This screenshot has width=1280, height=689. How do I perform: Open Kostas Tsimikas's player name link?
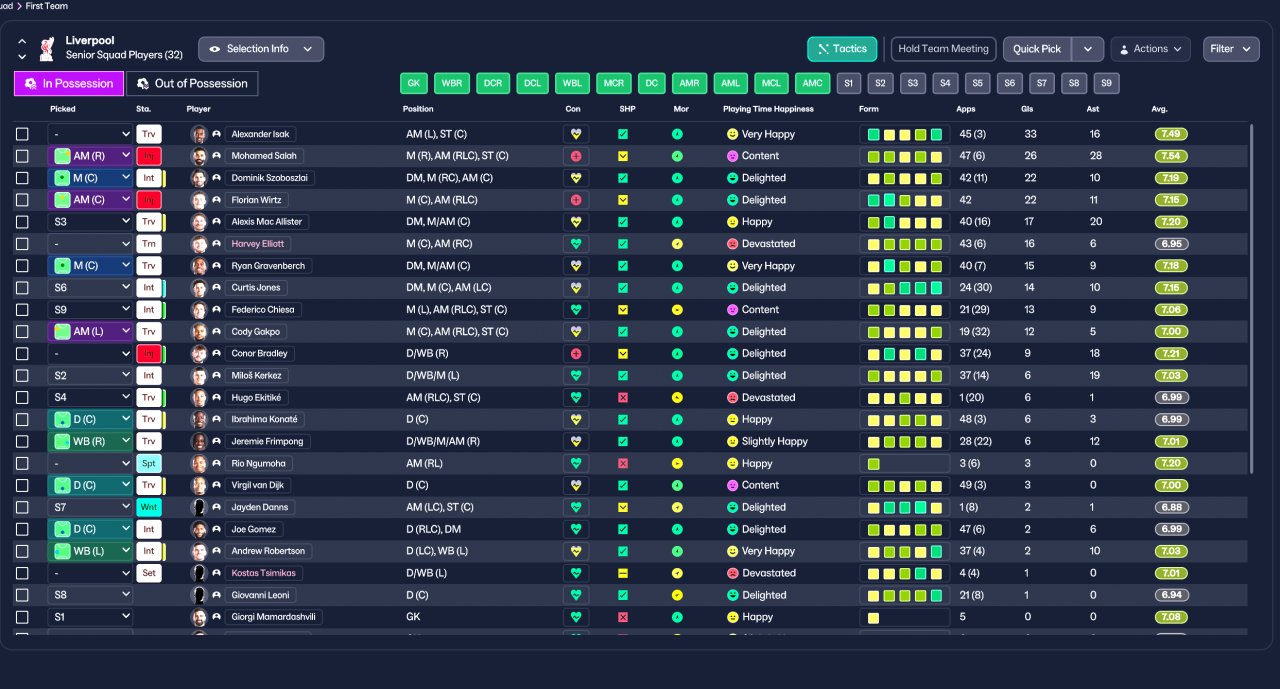264,574
